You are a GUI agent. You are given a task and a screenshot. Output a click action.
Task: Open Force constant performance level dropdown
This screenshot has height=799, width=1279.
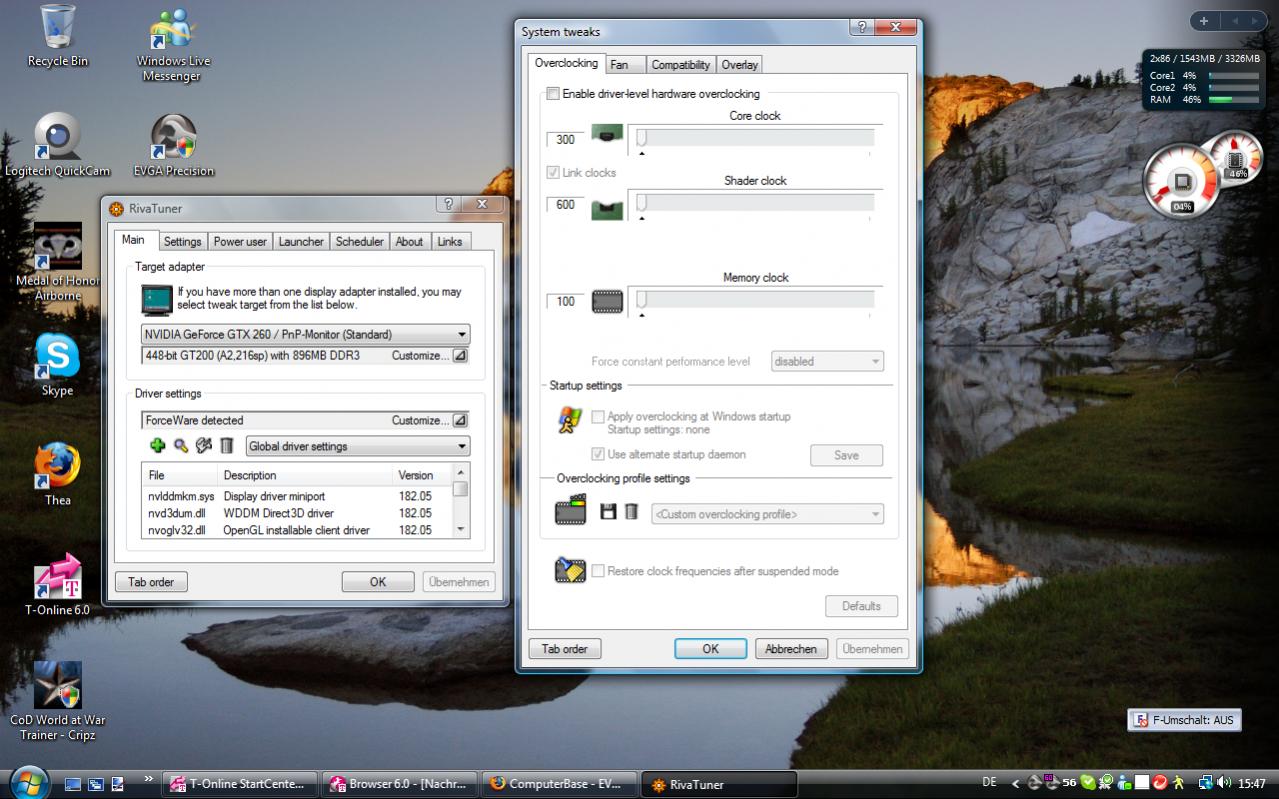click(827, 361)
